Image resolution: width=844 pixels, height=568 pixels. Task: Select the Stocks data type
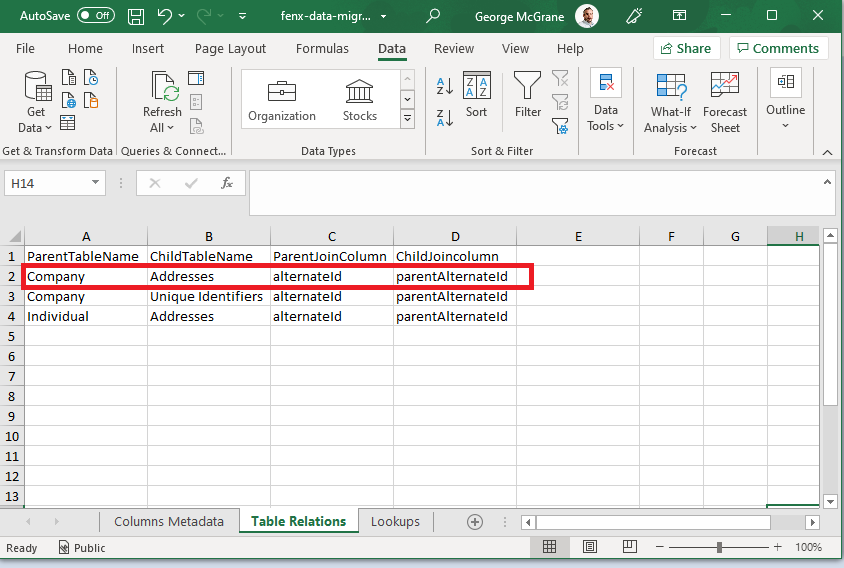pyautogui.click(x=359, y=100)
